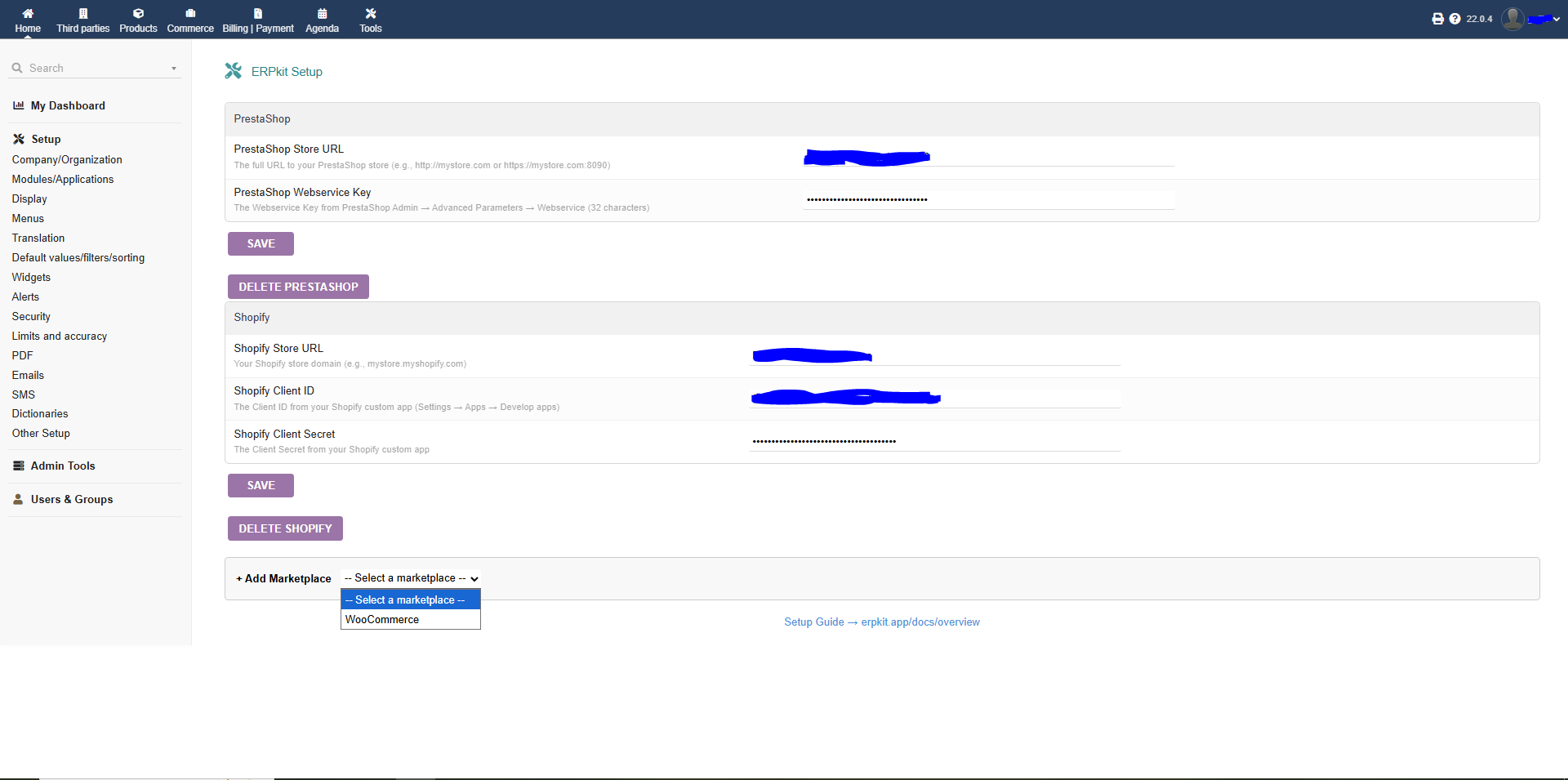Viewport: 1568px width, 780px height.
Task: Expand the search options arrow in sidebar
Action: click(174, 69)
